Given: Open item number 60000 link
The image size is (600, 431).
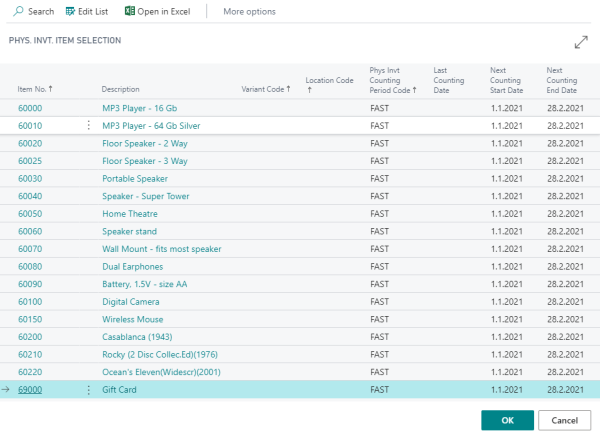Looking at the screenshot, I should pyautogui.click(x=30, y=108).
